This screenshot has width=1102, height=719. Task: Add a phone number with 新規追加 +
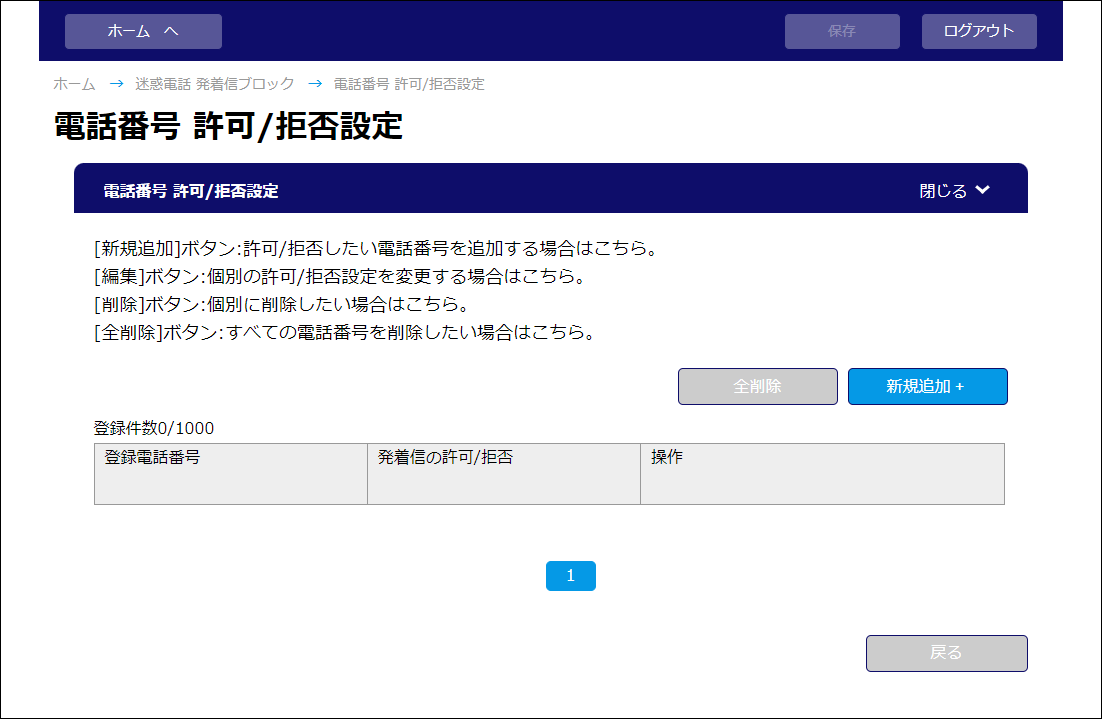[x=927, y=386]
